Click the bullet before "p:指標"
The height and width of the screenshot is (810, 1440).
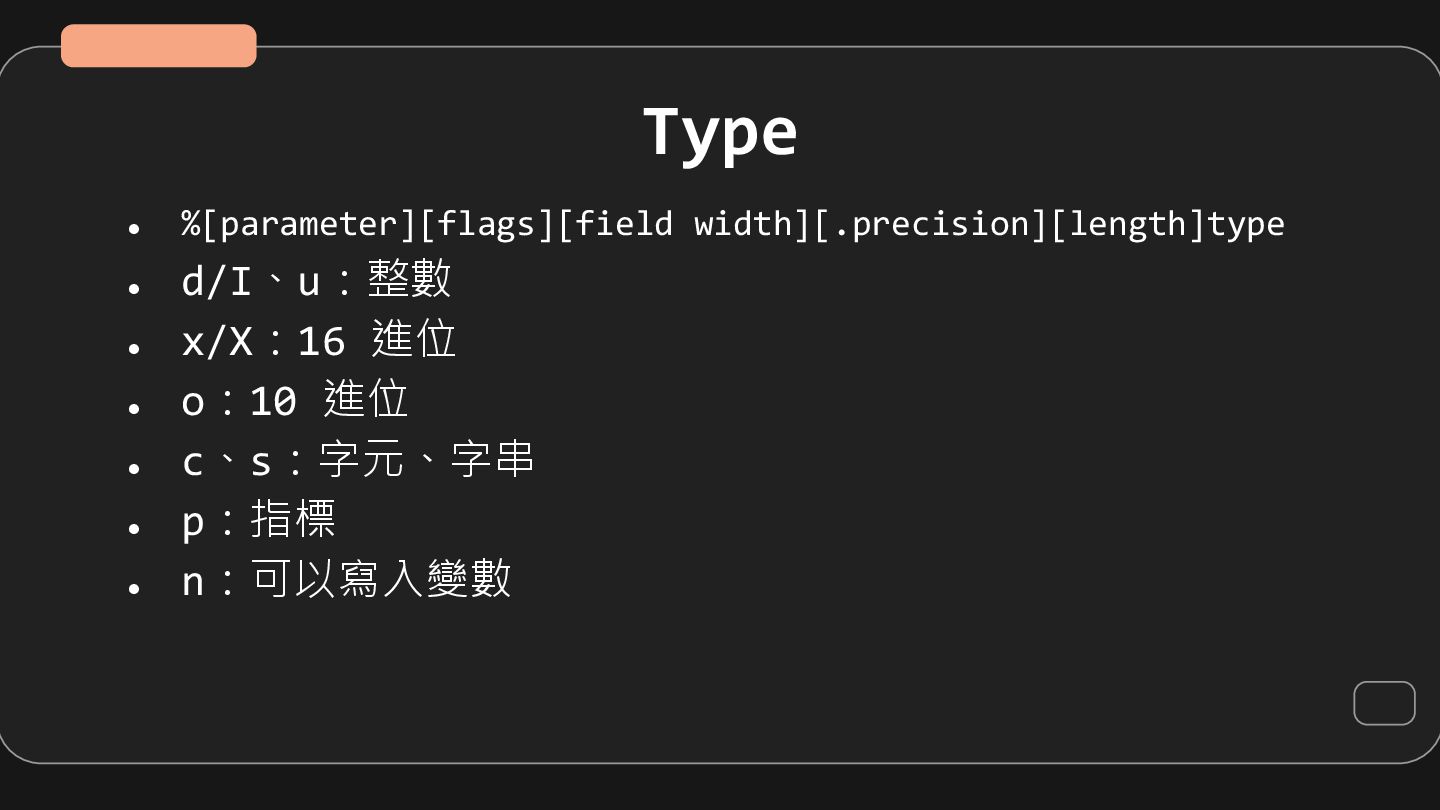click(134, 528)
